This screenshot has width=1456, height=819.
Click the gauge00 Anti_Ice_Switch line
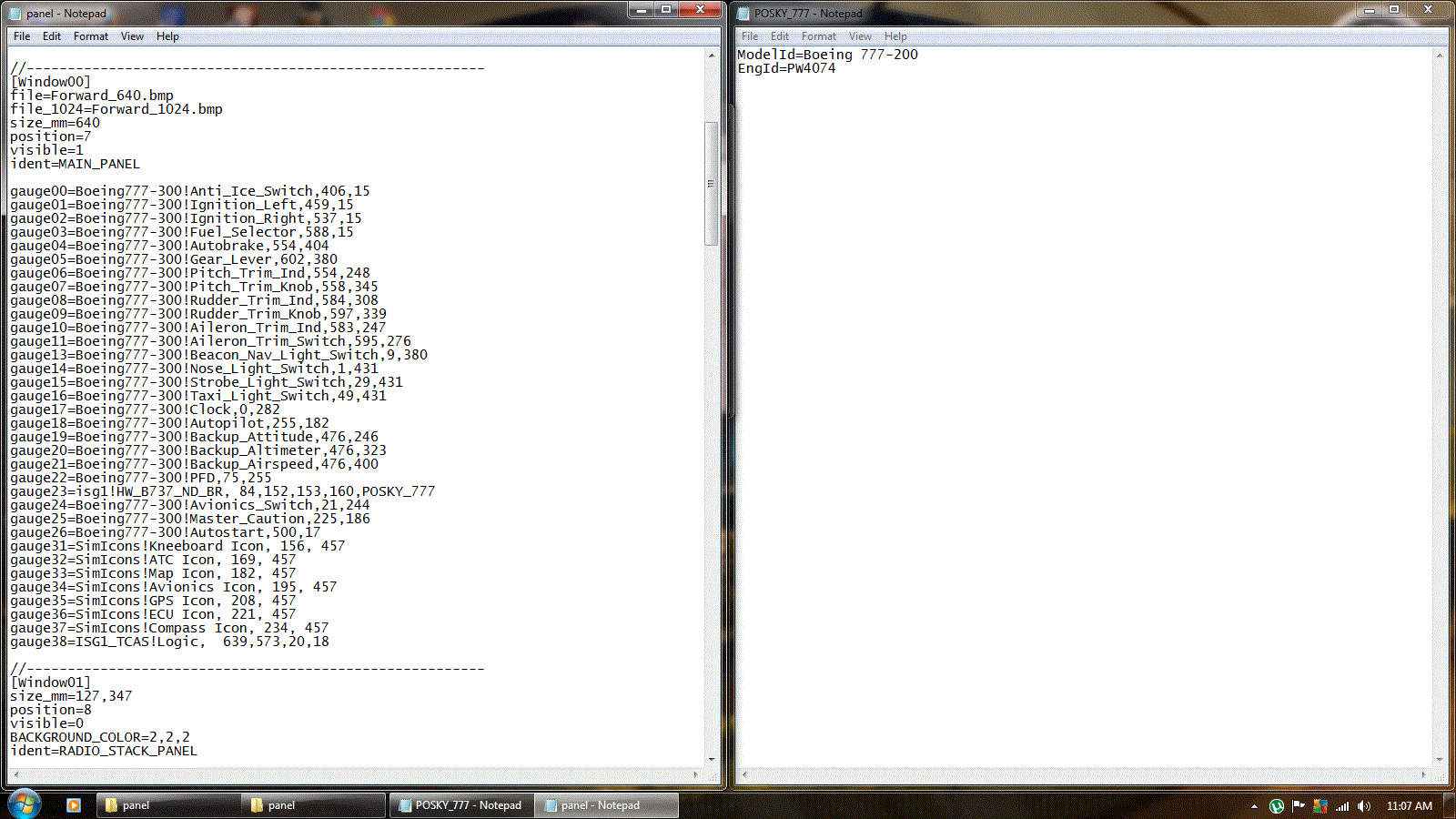pyautogui.click(x=190, y=191)
